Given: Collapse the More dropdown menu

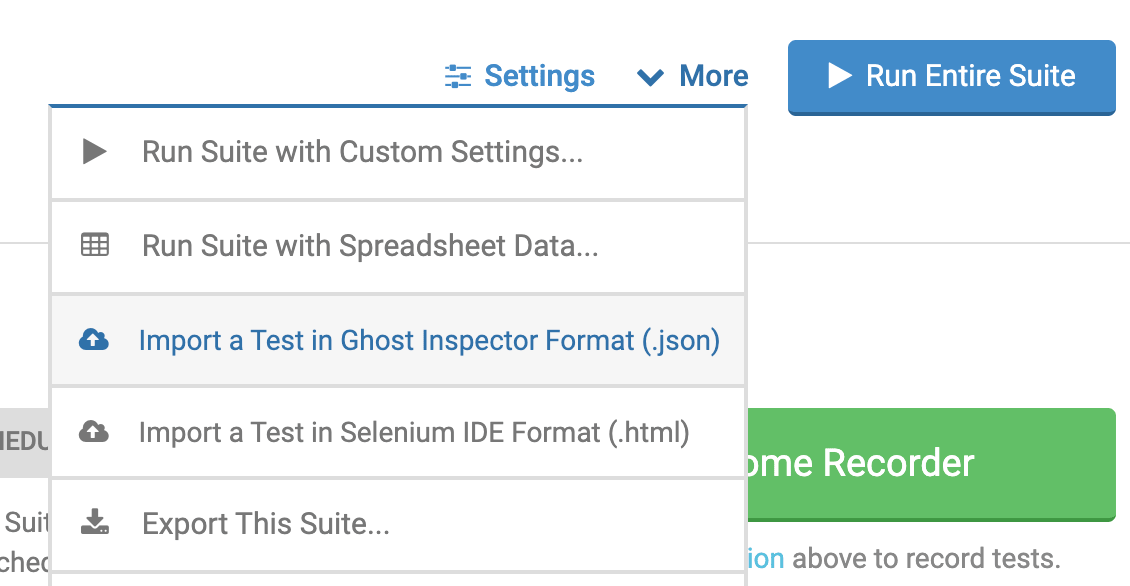Looking at the screenshot, I should [x=712, y=75].
